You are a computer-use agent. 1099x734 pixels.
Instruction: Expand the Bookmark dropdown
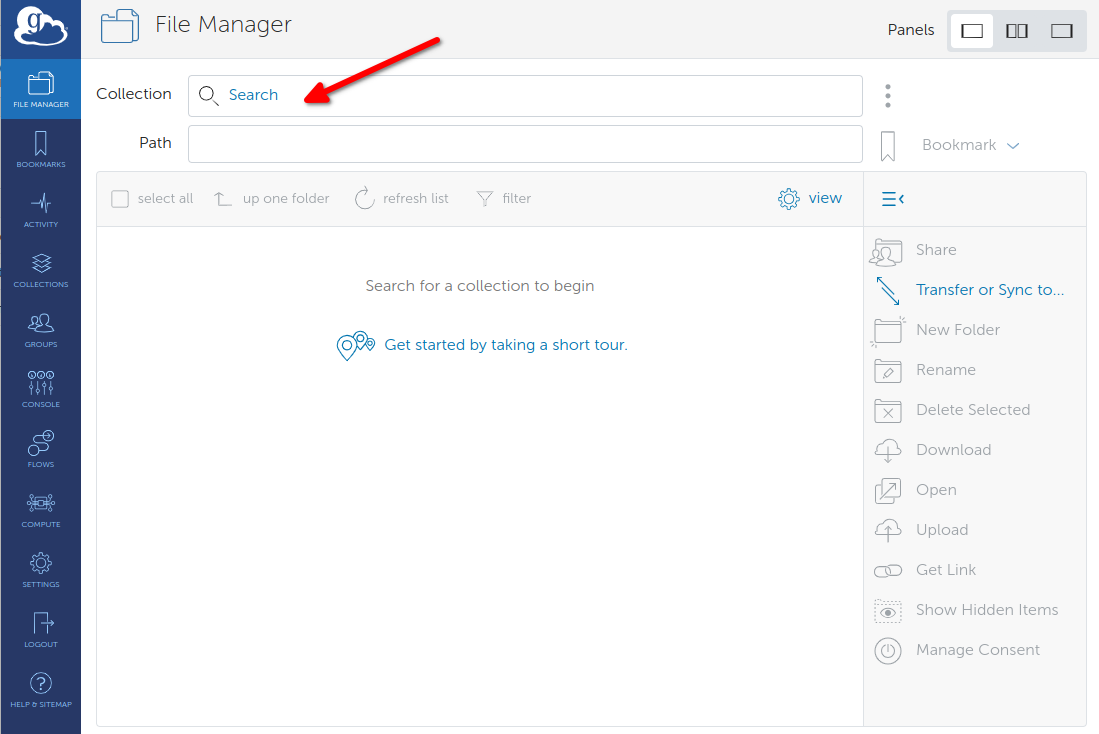(x=970, y=145)
